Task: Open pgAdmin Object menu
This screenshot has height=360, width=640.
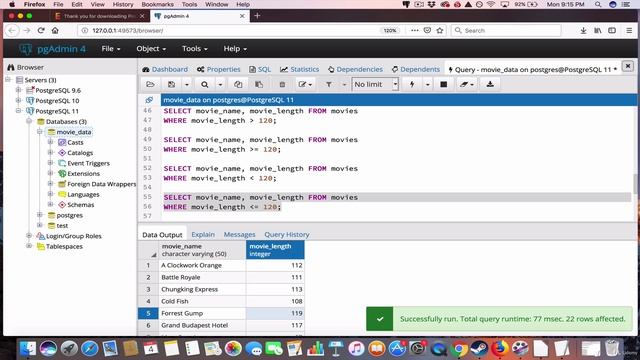Action: pyautogui.click(x=151, y=49)
